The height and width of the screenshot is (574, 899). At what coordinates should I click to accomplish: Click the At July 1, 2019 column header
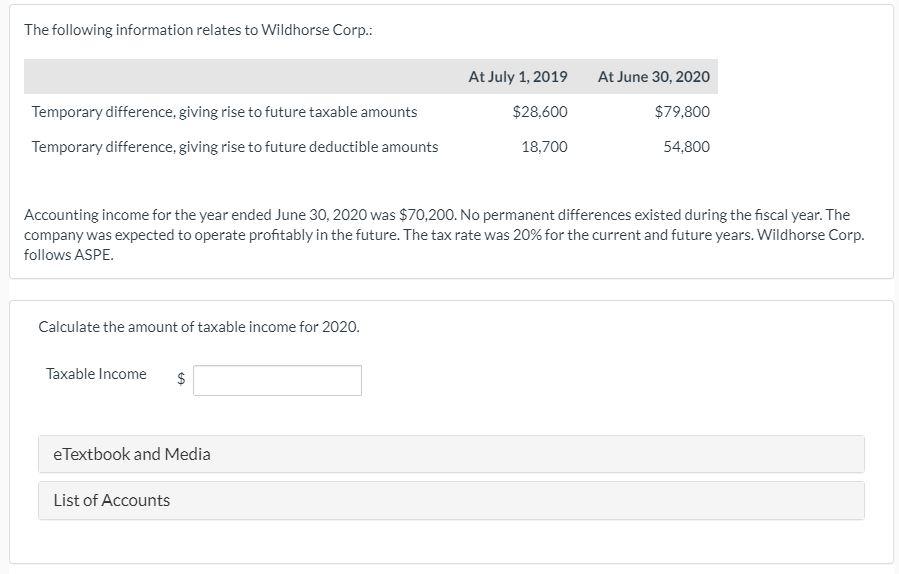tap(518, 76)
